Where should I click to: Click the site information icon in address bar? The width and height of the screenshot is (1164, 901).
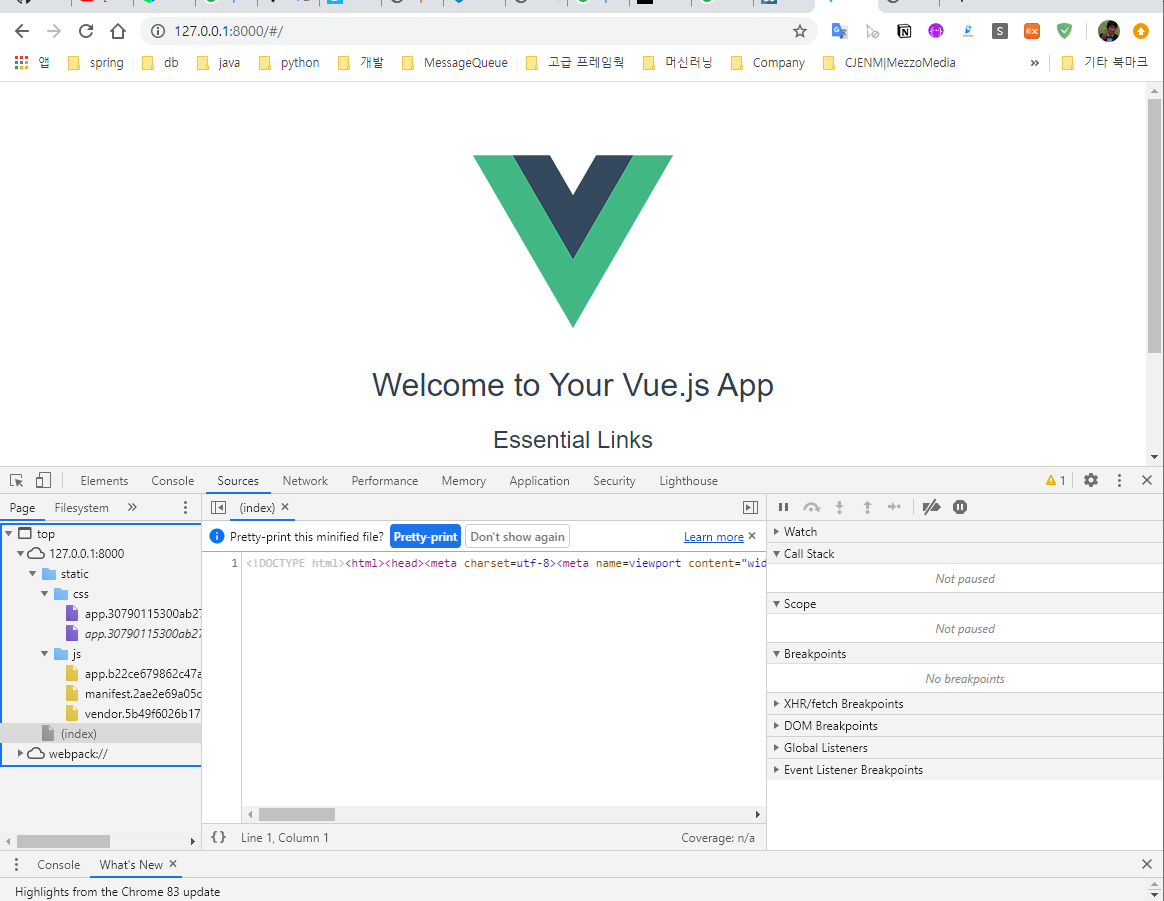tap(157, 31)
